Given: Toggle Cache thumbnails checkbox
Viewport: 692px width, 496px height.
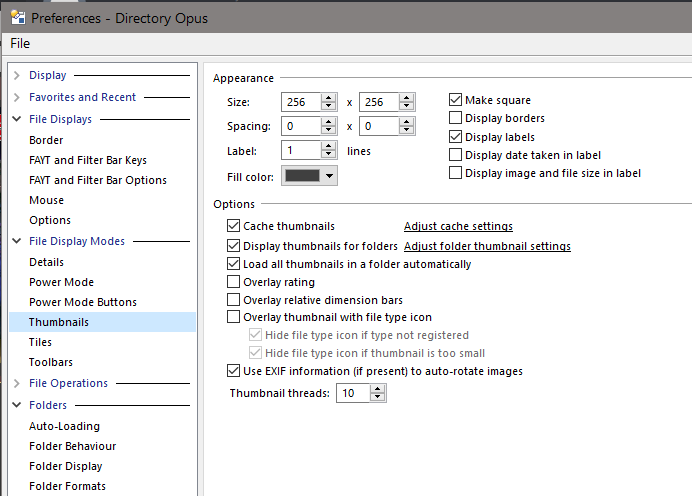Looking at the screenshot, I should [235, 227].
